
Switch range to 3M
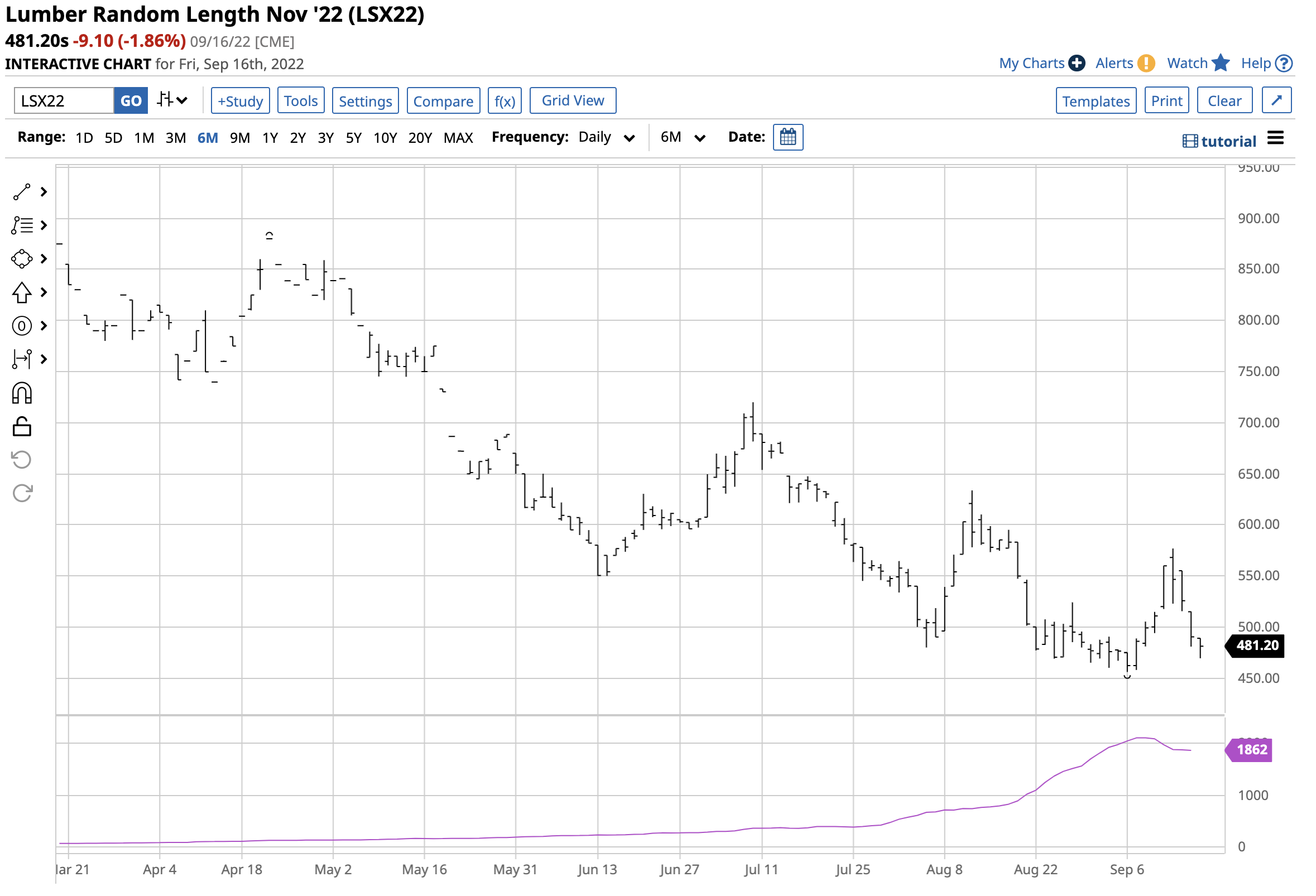point(176,138)
